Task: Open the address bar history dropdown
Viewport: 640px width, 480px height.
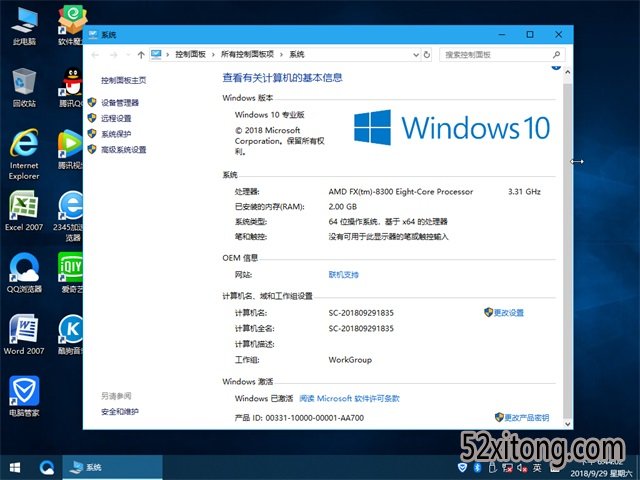Action: coord(416,55)
